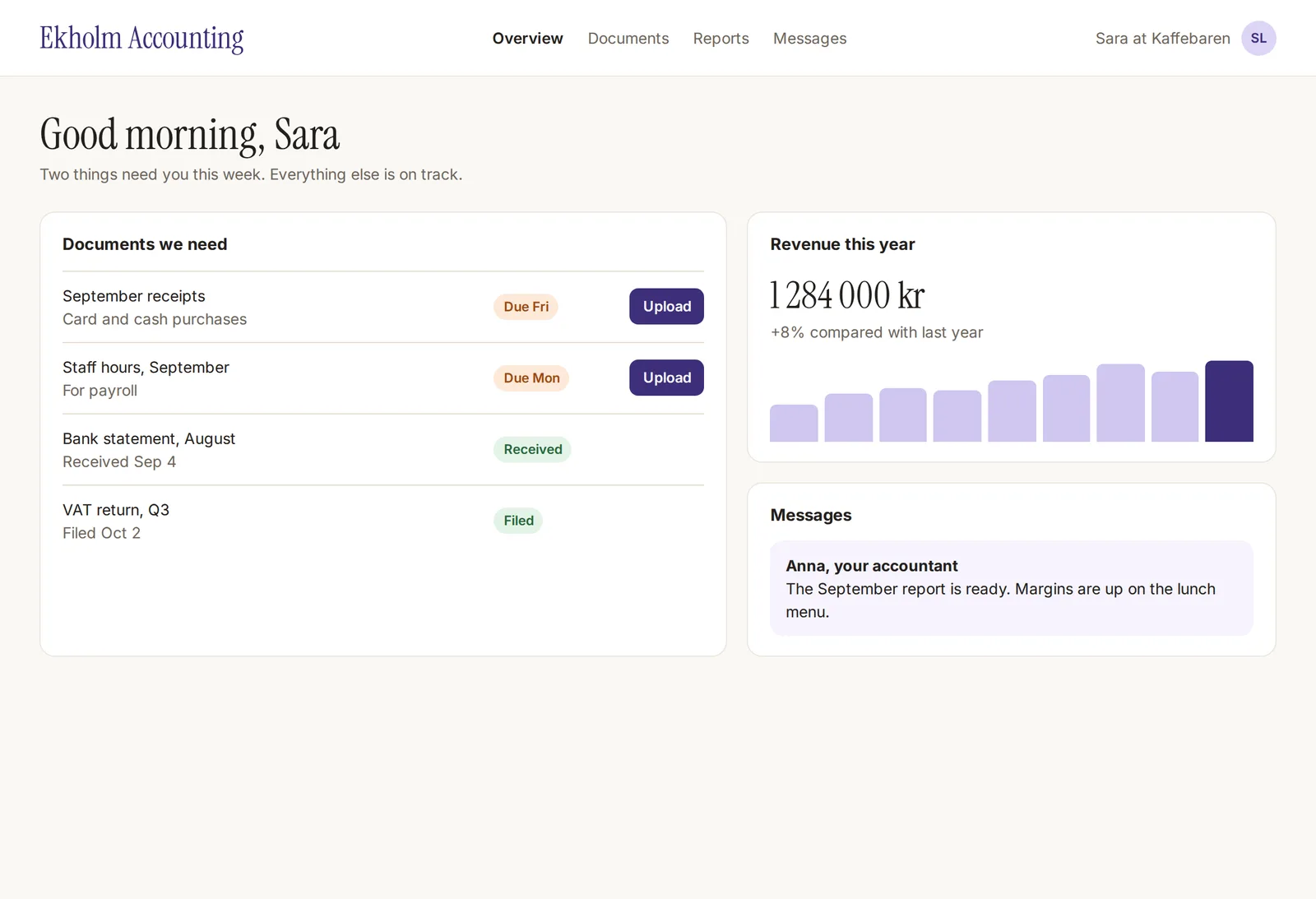
Task: Click the Filed status badge
Action: pyautogui.click(x=518, y=521)
